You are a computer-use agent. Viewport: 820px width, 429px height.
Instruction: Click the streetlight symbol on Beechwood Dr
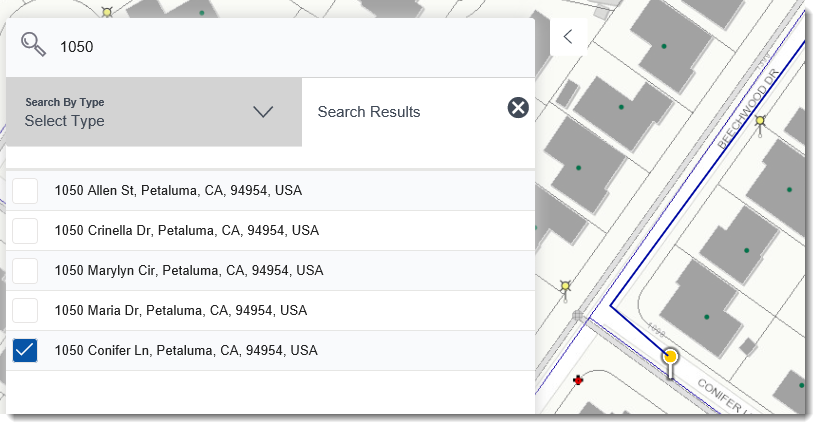pos(760,123)
